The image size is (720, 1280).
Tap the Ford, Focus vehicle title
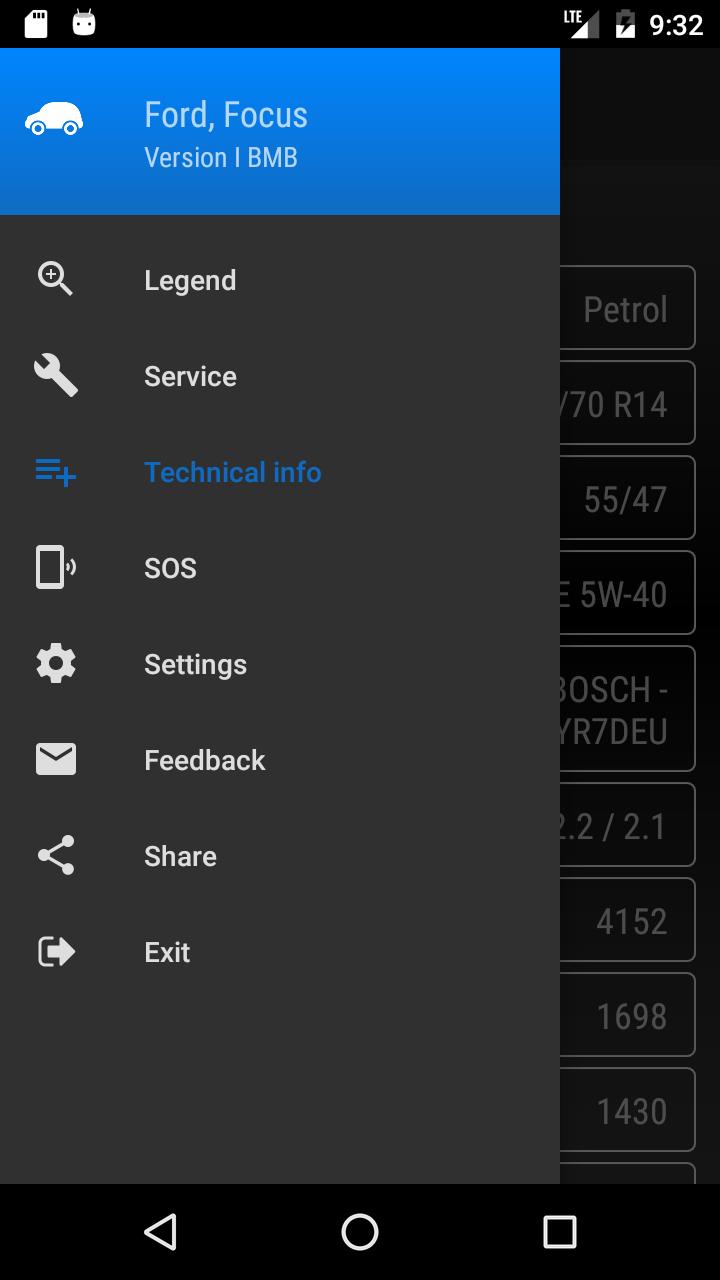[226, 115]
